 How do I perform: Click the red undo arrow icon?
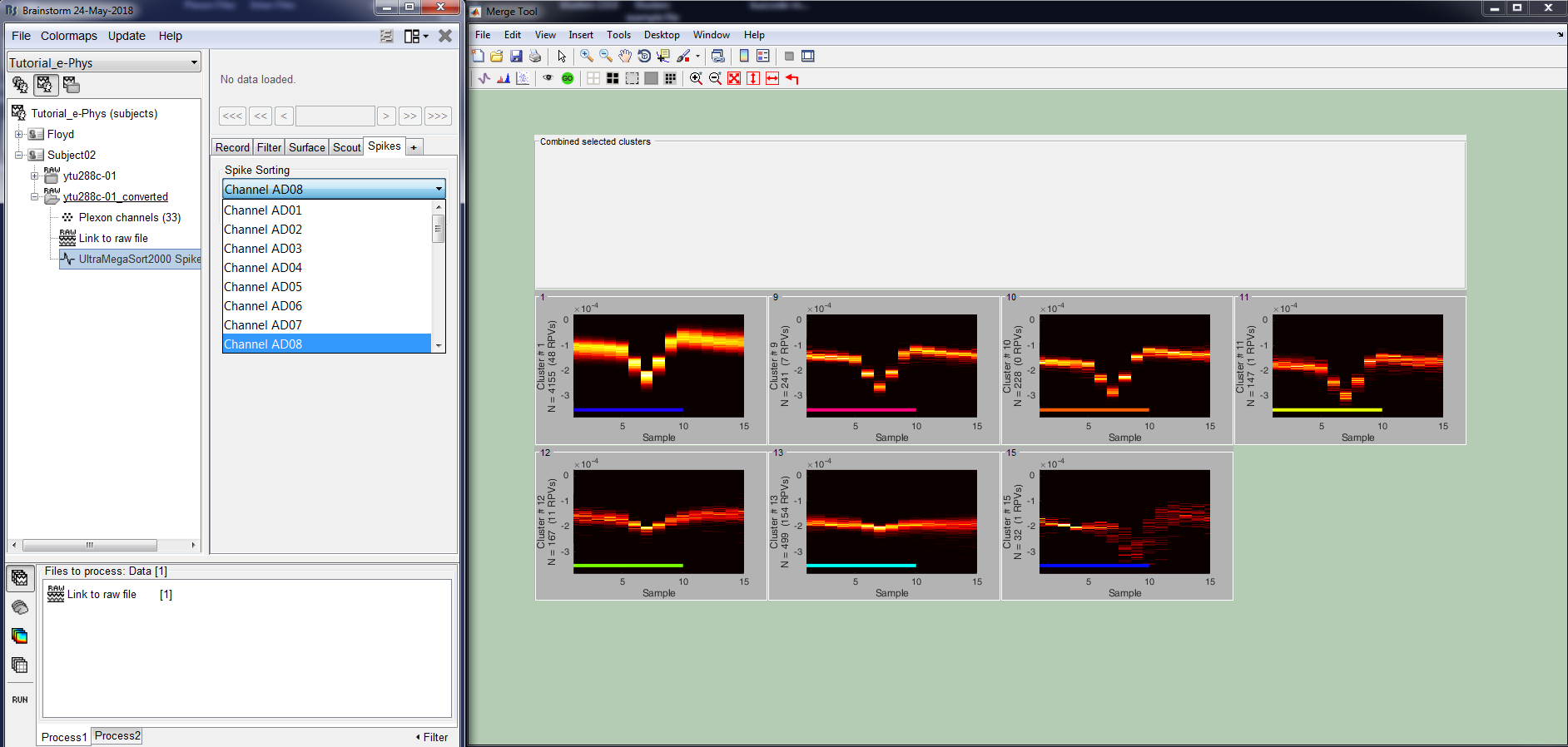(x=791, y=78)
